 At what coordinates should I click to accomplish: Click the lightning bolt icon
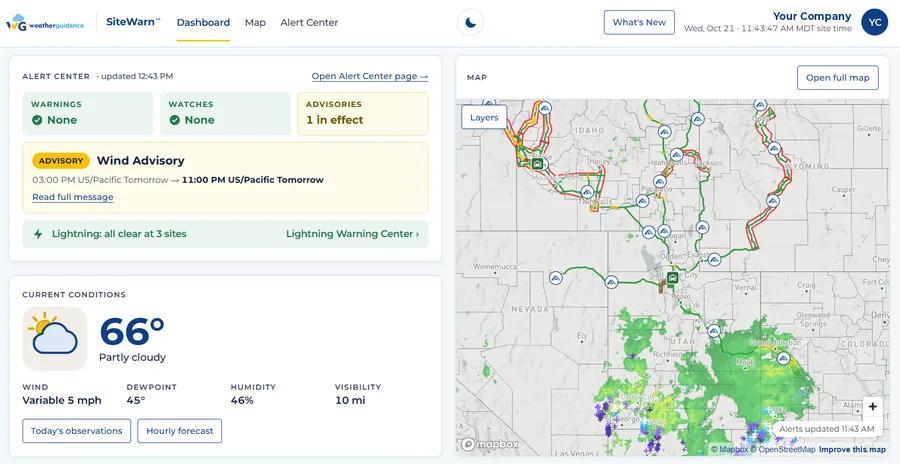pos(38,234)
